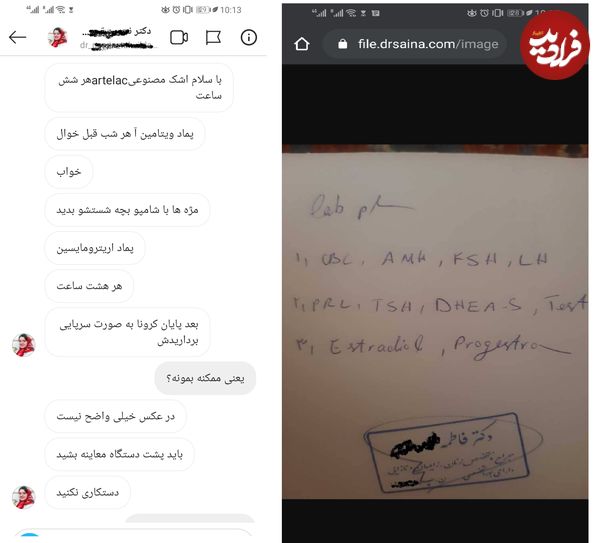Tap the browser home icon
Screen dimensions: 600x543
point(302,44)
